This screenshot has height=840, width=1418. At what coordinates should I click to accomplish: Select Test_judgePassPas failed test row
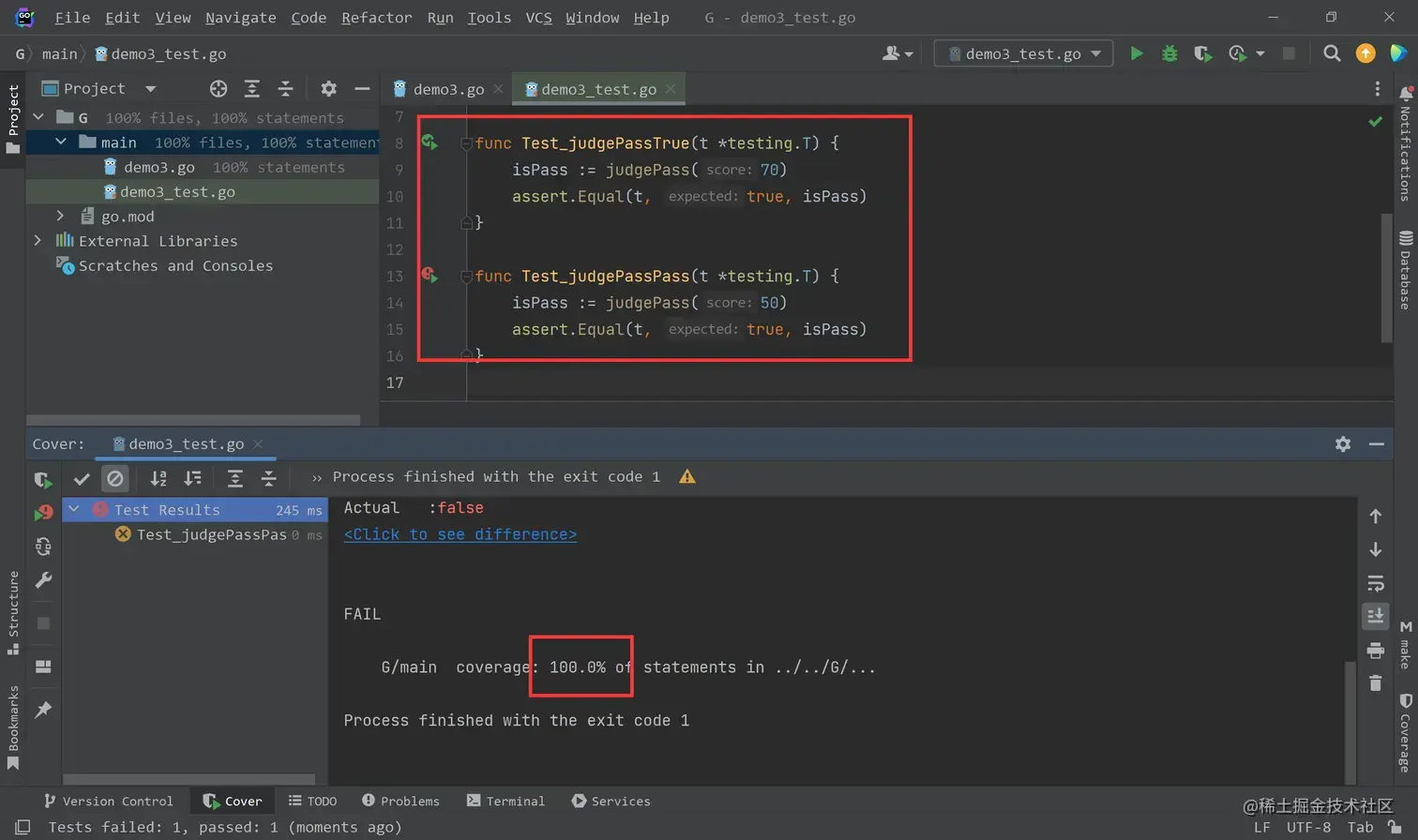pos(195,533)
